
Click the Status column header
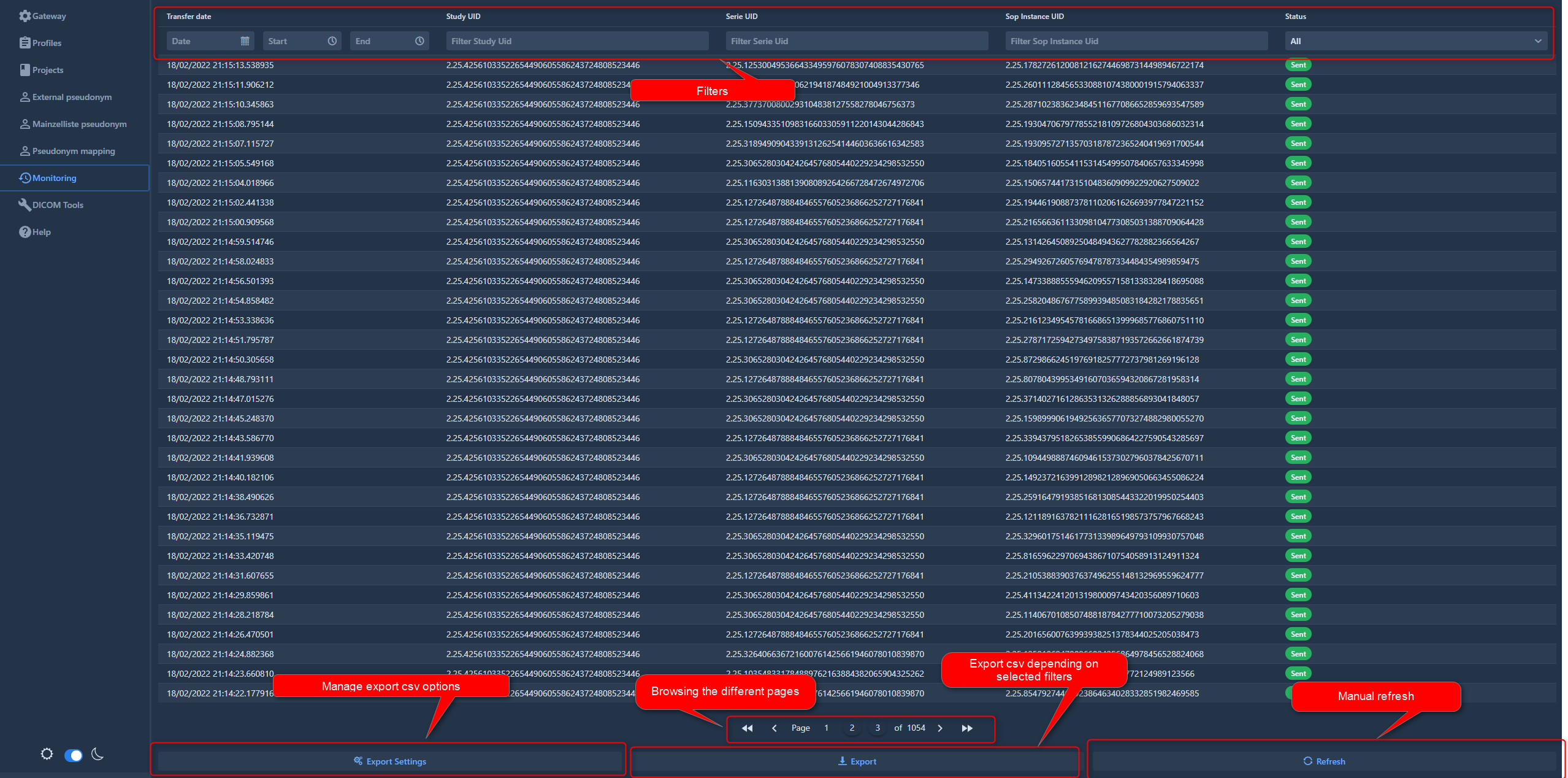click(1296, 17)
